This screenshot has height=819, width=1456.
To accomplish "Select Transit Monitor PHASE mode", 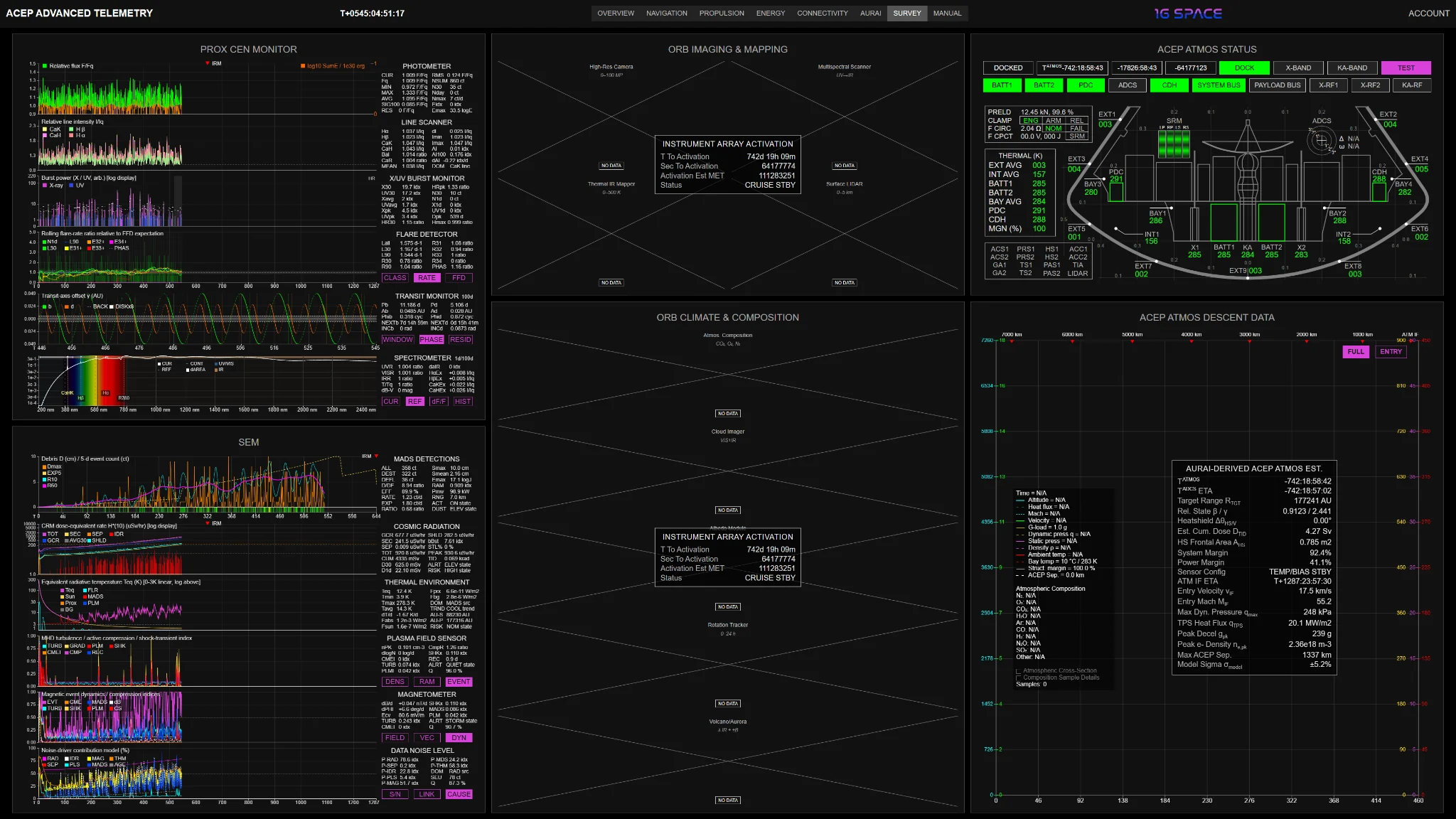I will click(x=431, y=340).
